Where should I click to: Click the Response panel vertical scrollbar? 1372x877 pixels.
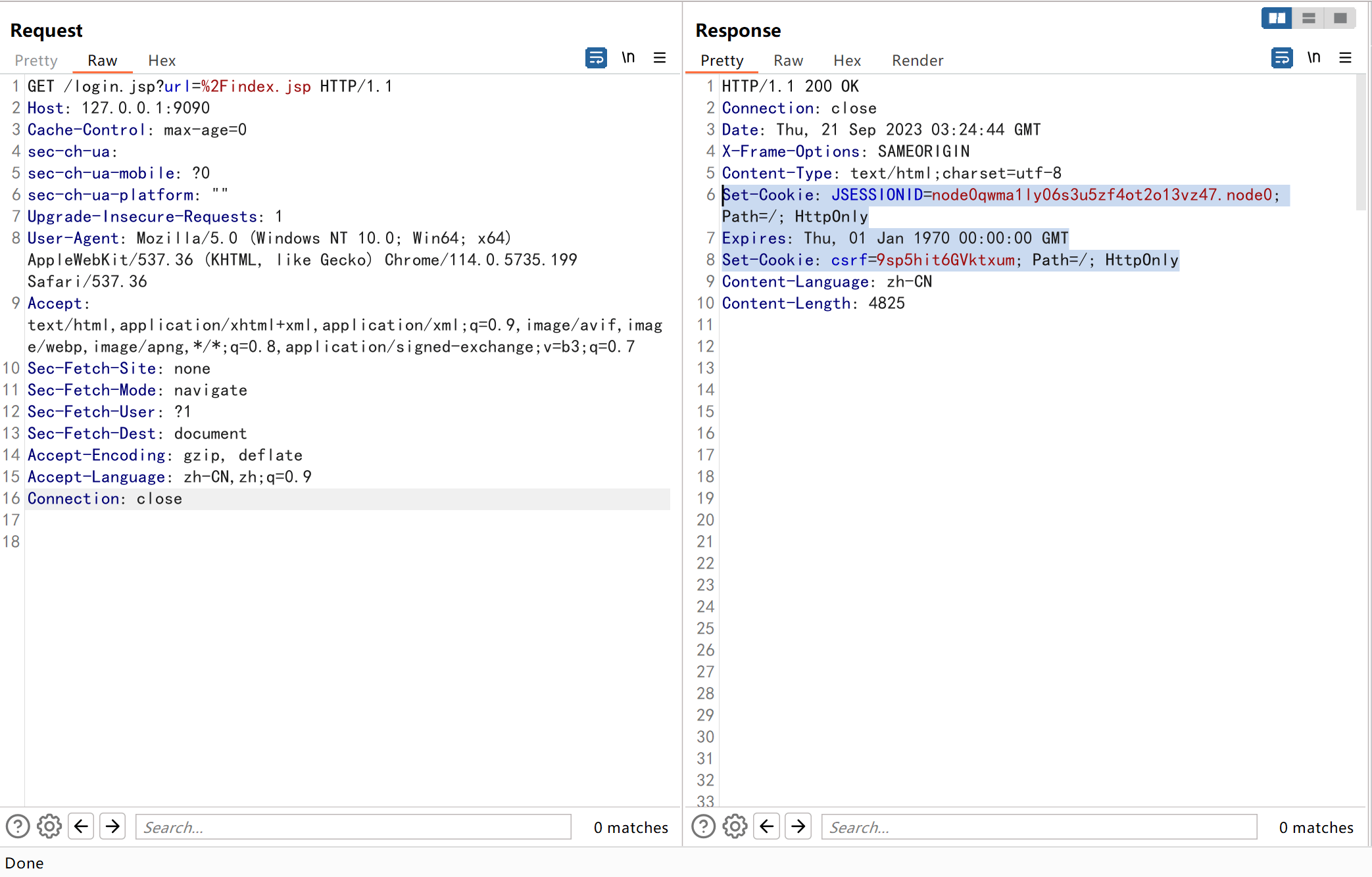click(1361, 142)
